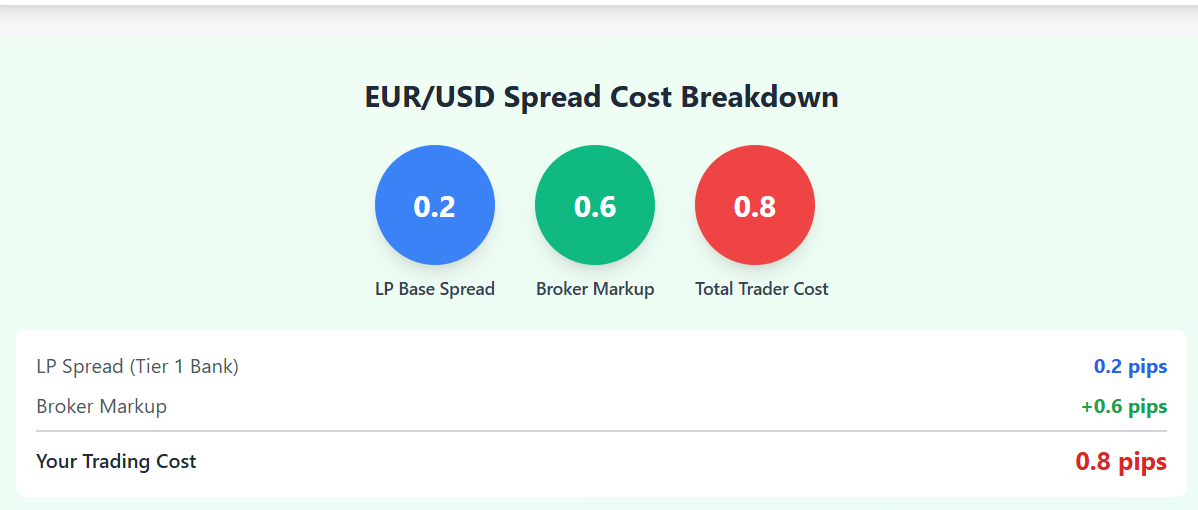The height and width of the screenshot is (510, 1198).
Task: Click Broker Markup caption under green circle
Action: pyautogui.click(x=595, y=289)
